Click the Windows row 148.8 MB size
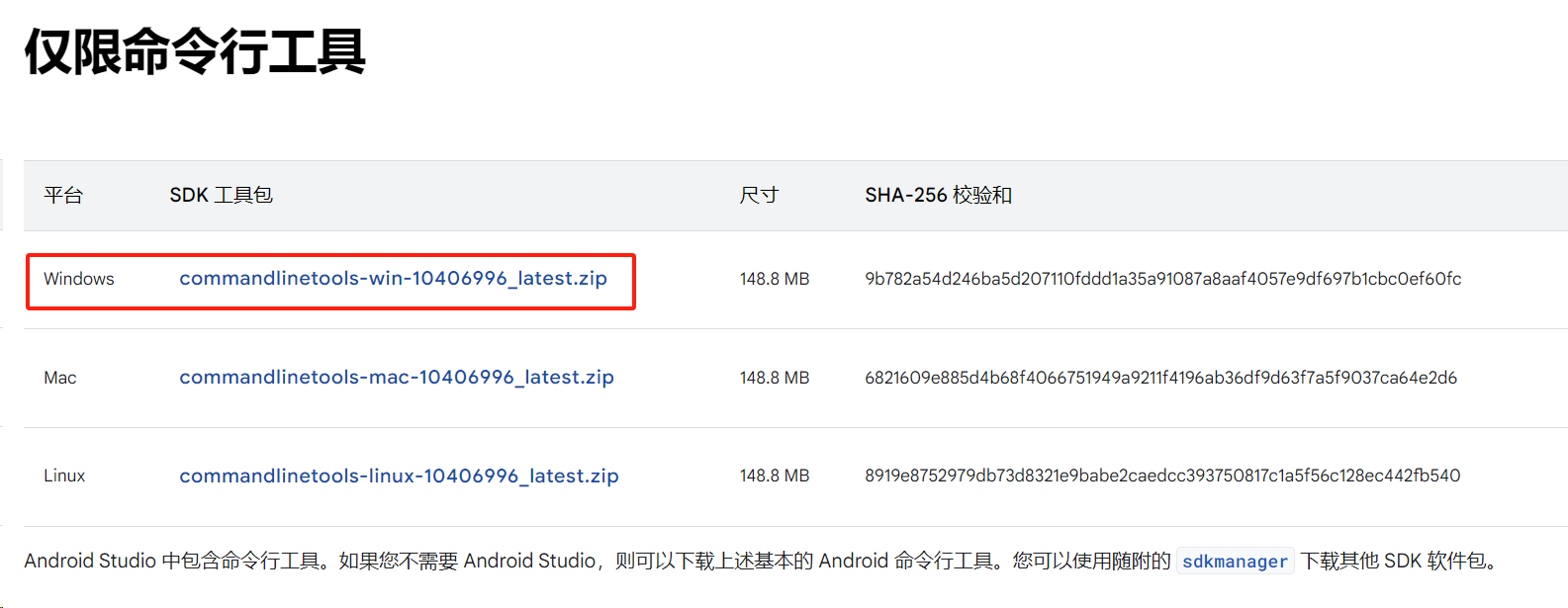This screenshot has height=608, width=1568. [775, 280]
